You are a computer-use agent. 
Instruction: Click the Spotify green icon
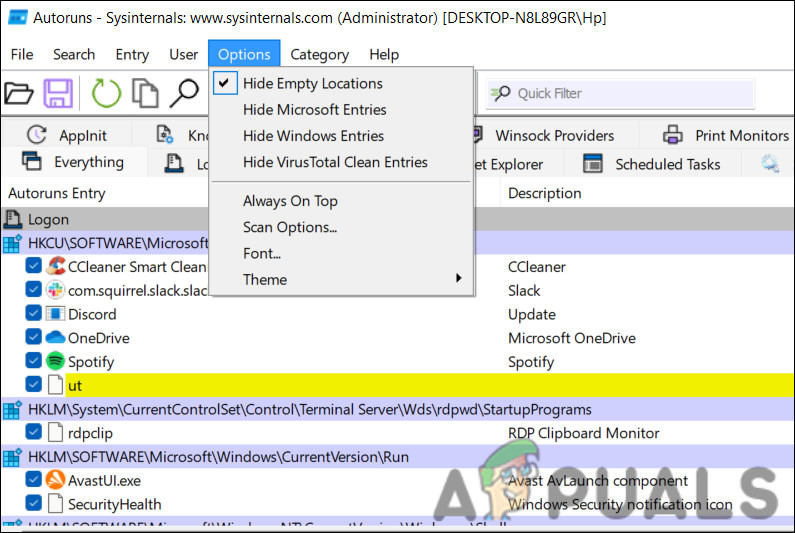click(x=55, y=361)
